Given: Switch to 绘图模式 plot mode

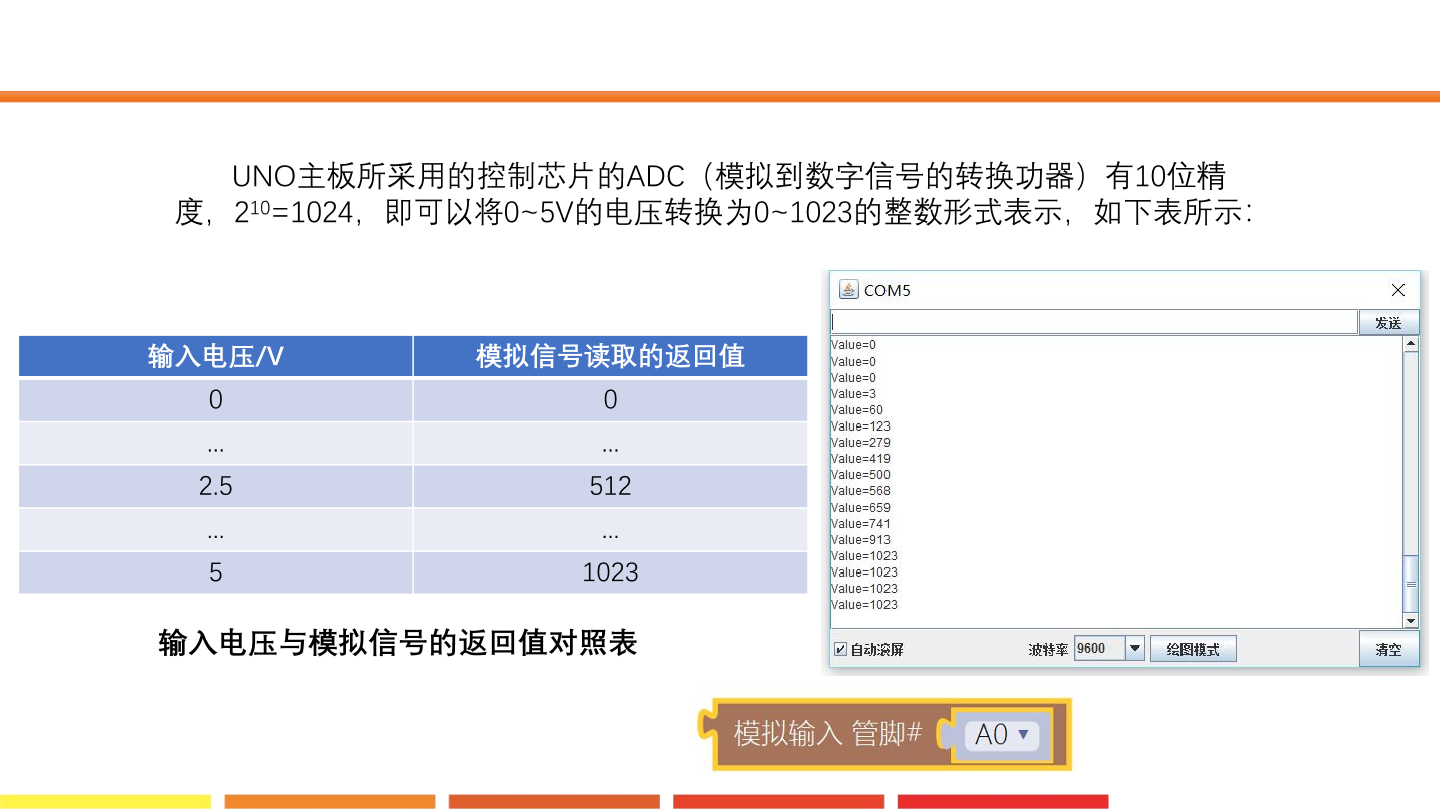Looking at the screenshot, I should pos(1193,648).
